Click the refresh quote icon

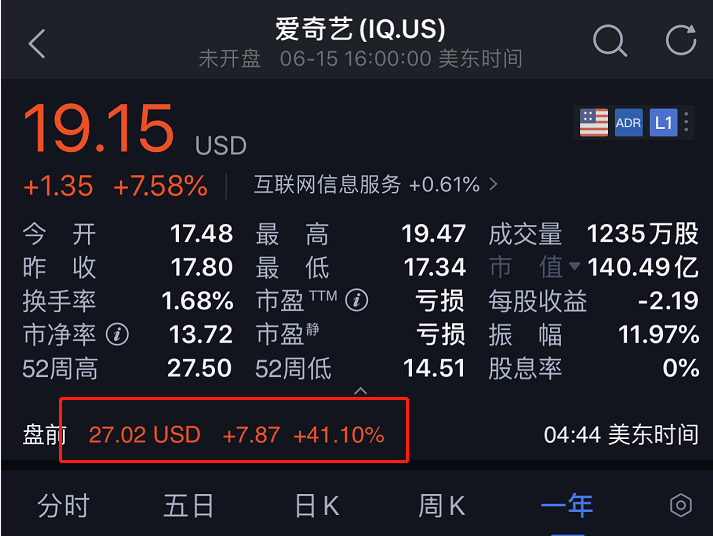[681, 41]
